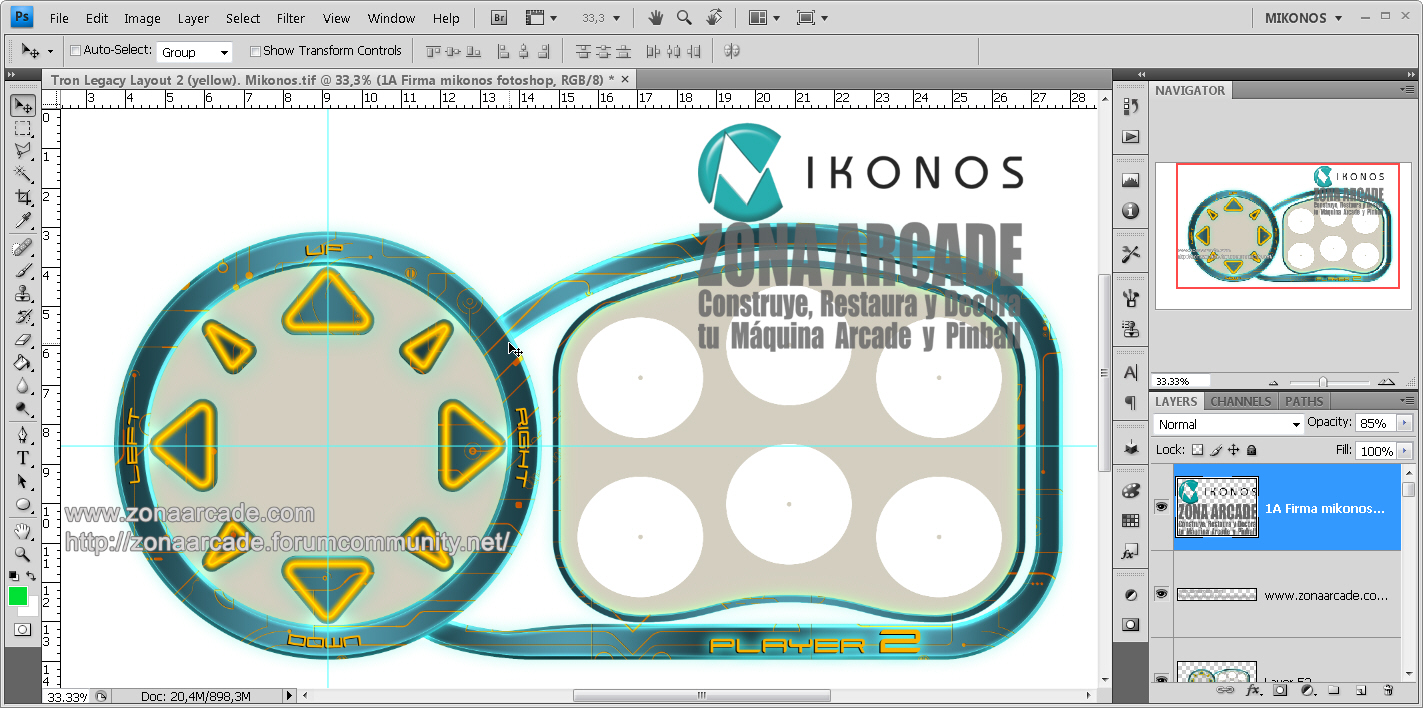
Task: Select the Paint Bucket tool
Action: tap(23, 363)
